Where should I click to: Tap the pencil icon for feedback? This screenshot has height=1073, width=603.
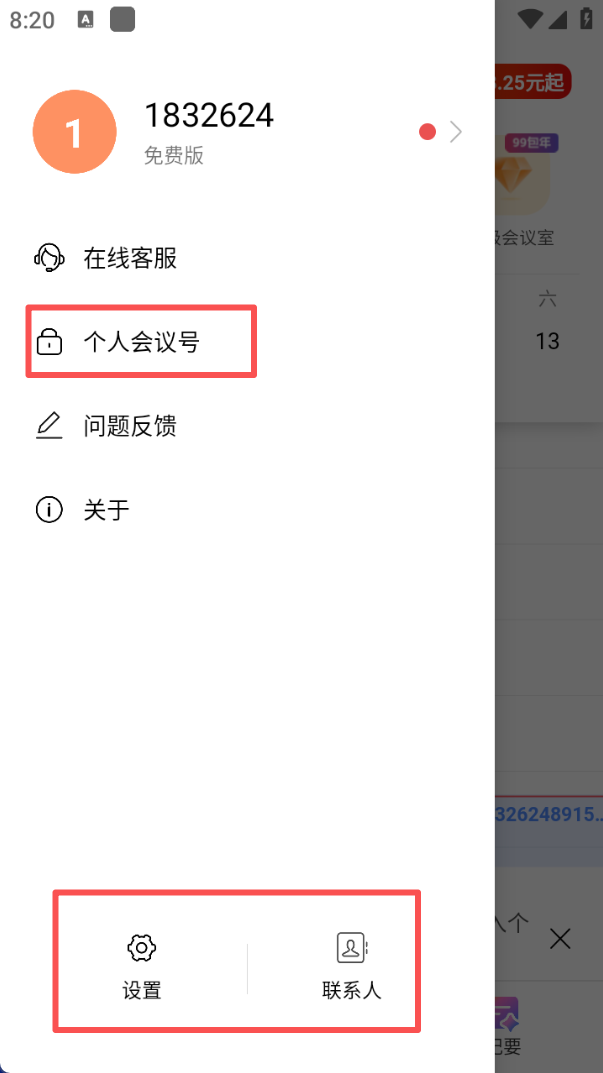[x=49, y=426]
